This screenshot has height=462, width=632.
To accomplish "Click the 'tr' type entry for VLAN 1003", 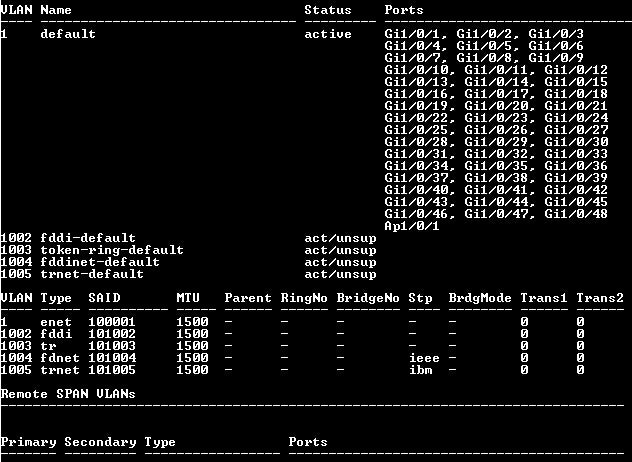I will click(x=48, y=345).
